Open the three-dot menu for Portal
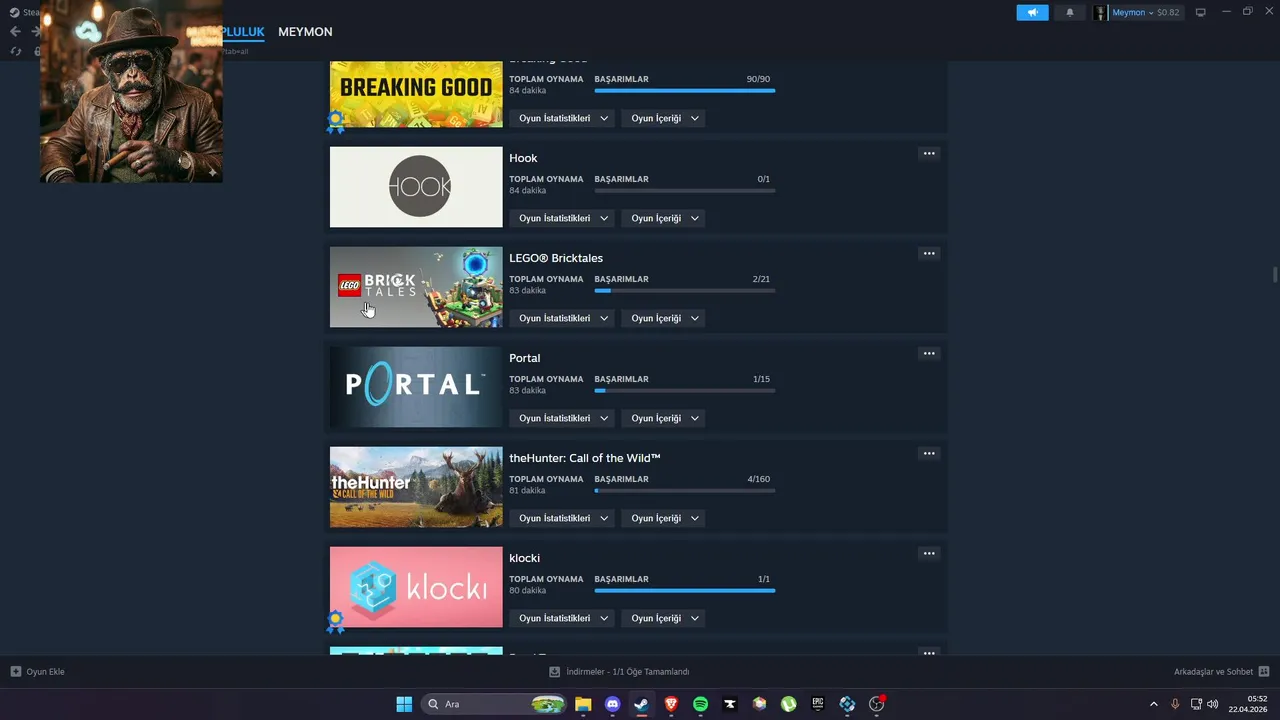1280x720 pixels. point(929,353)
